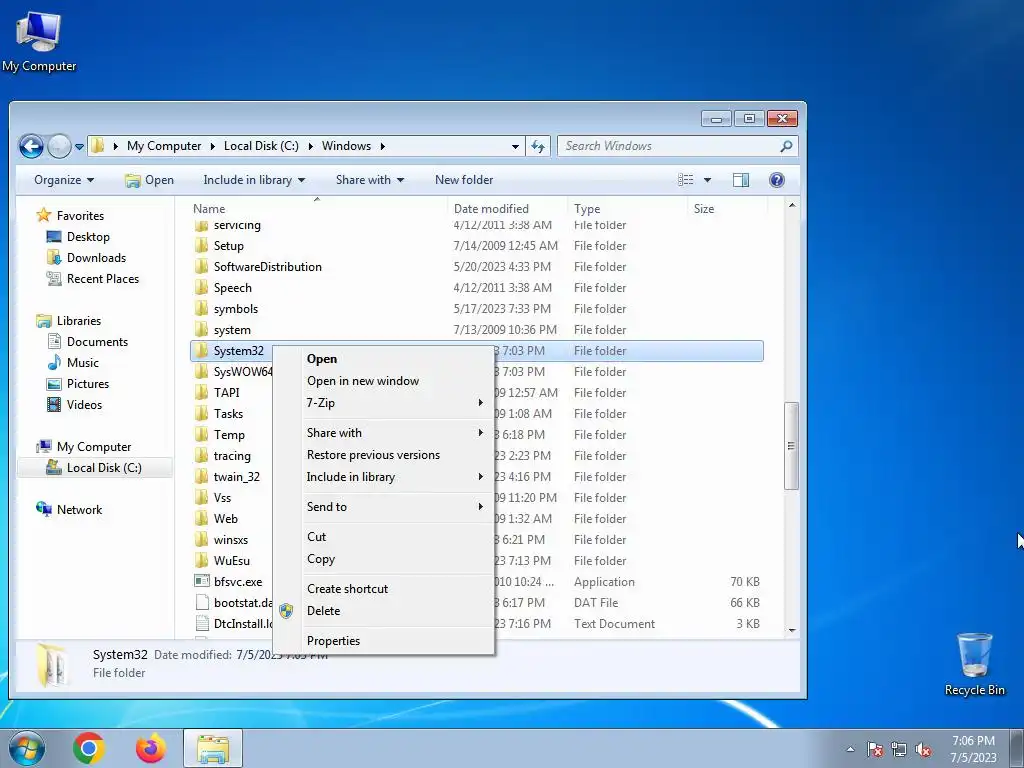This screenshot has width=1024, height=768.
Task: Click the Open toolbar button
Action: point(150,180)
